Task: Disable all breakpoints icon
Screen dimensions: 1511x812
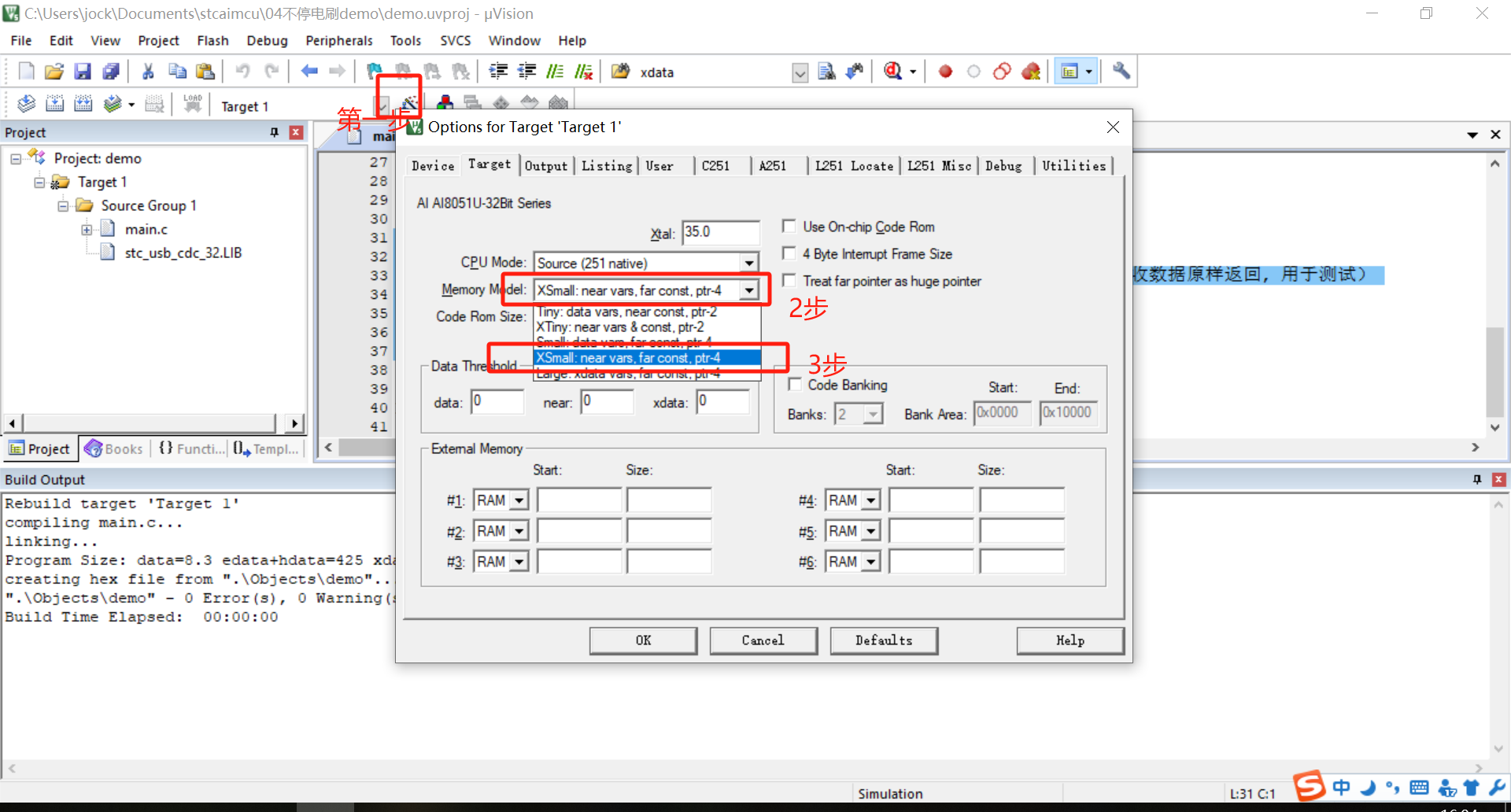Action: click(1002, 72)
